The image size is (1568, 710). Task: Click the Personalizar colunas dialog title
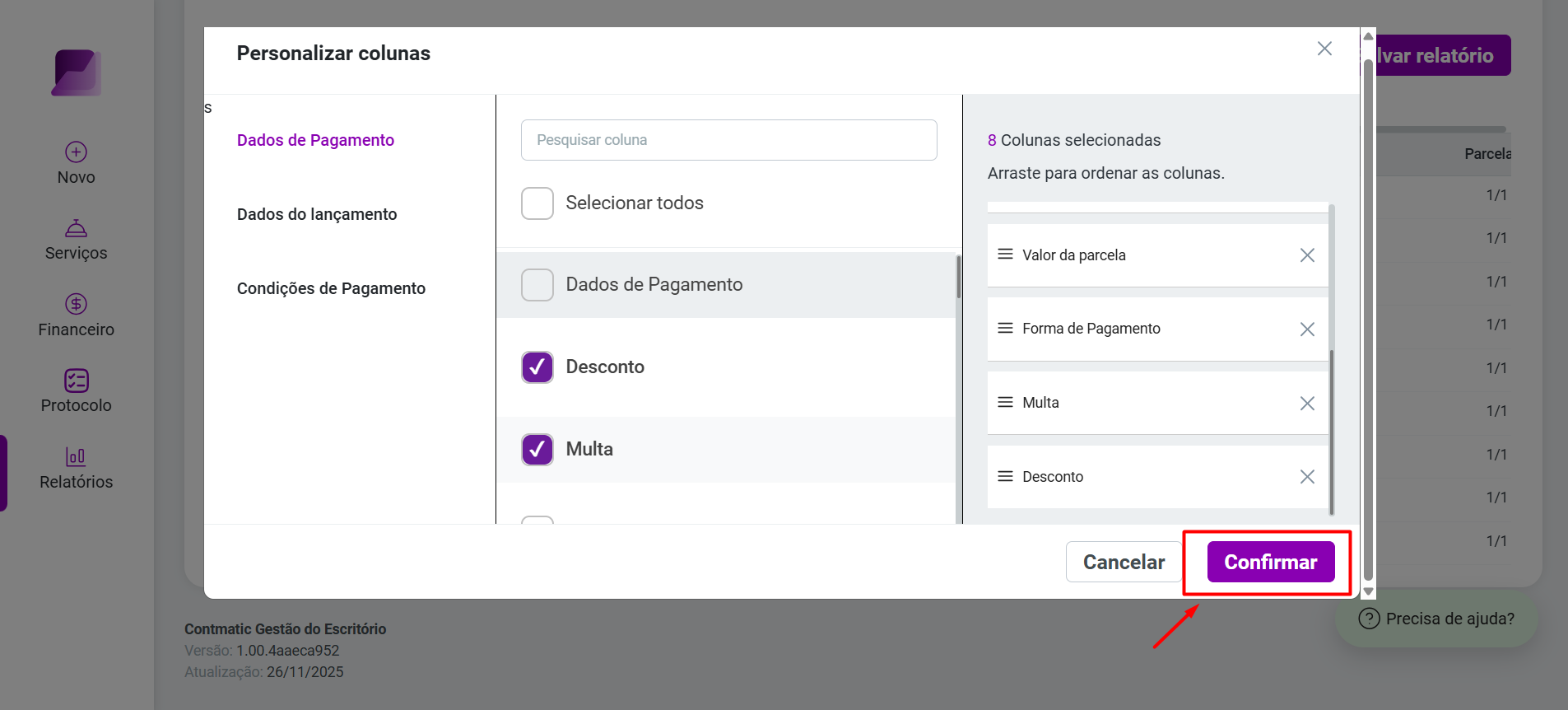(333, 54)
